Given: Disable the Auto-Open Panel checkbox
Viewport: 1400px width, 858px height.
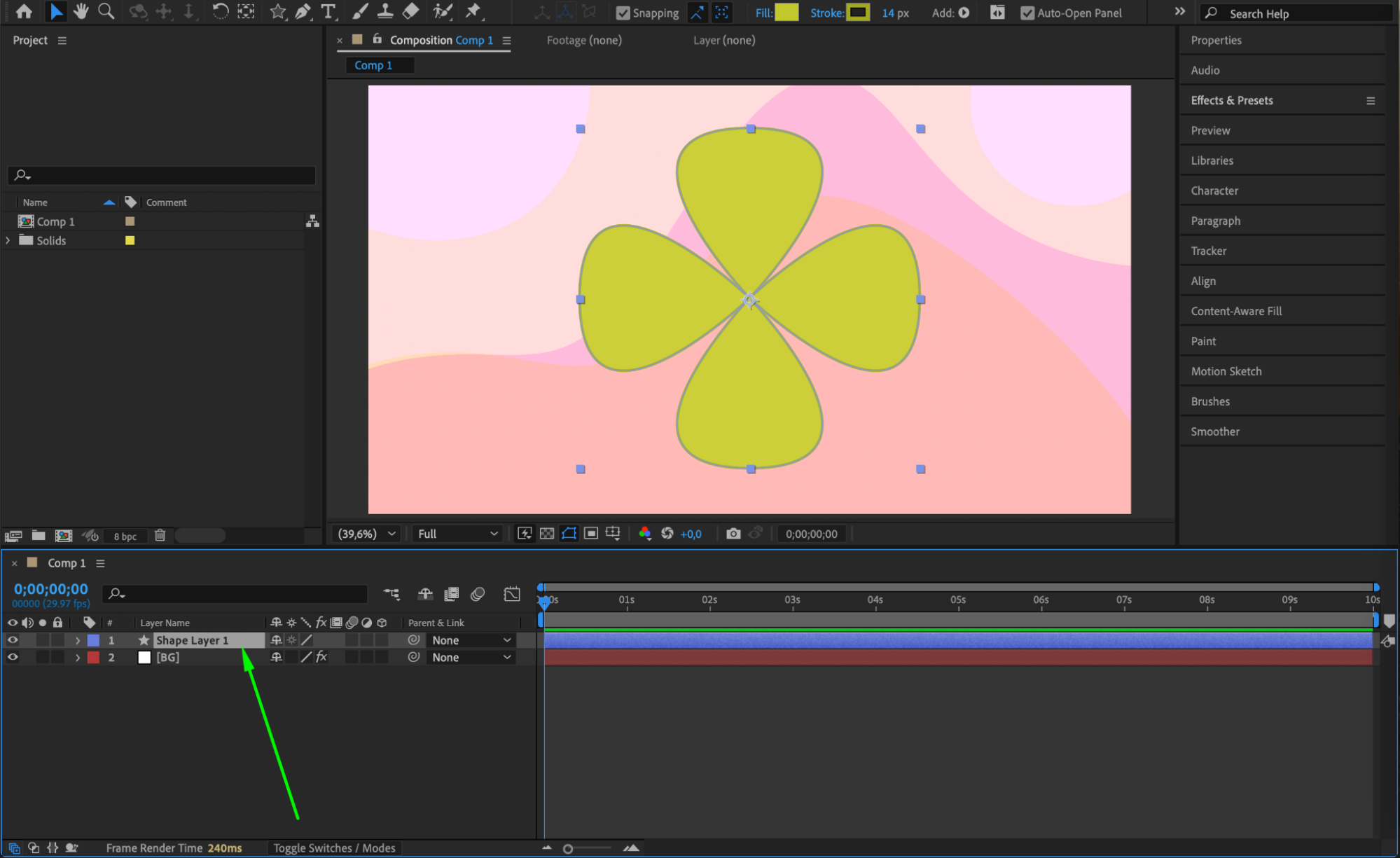Looking at the screenshot, I should point(1027,13).
